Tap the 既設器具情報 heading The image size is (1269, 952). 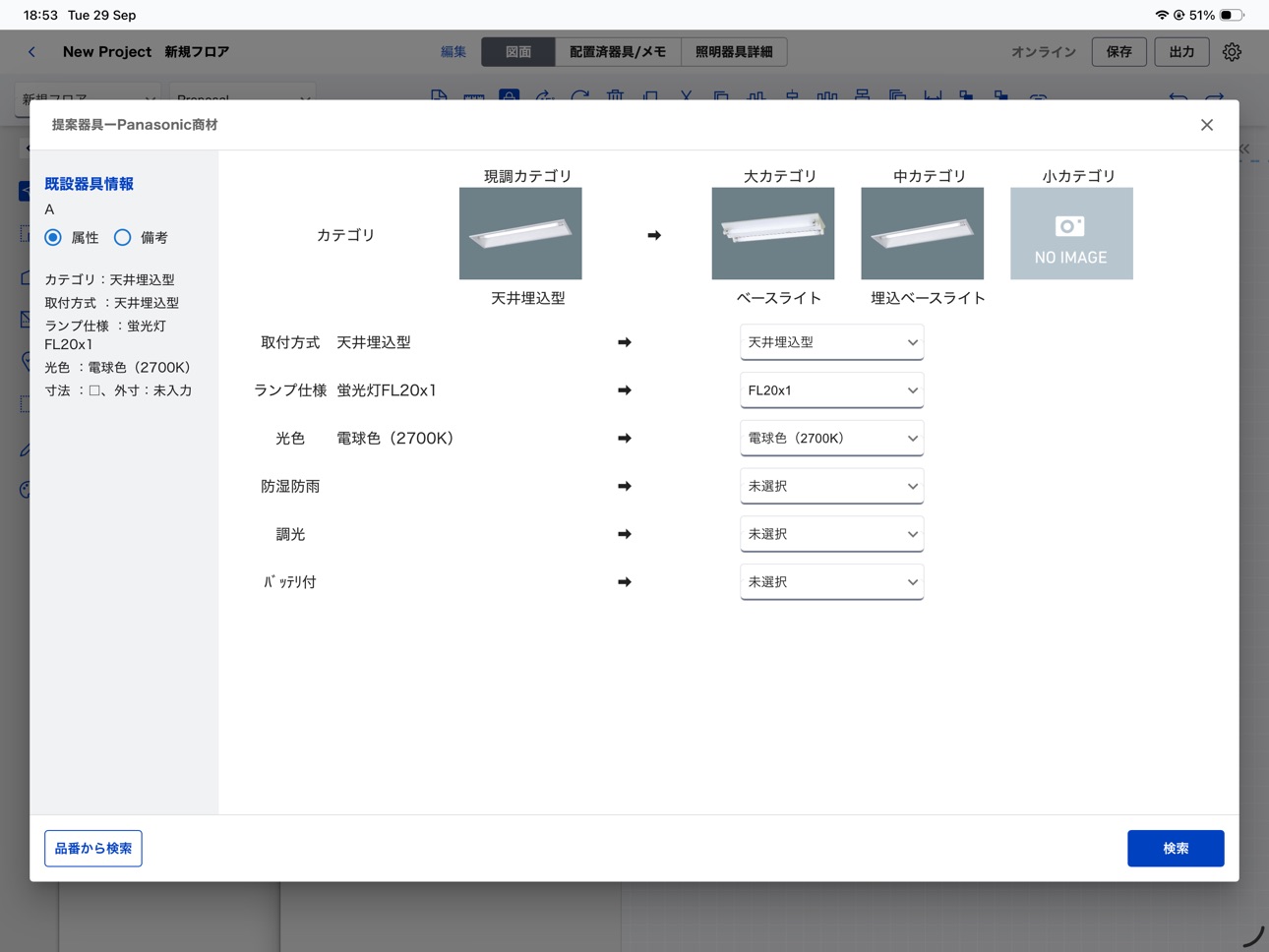[x=89, y=184]
